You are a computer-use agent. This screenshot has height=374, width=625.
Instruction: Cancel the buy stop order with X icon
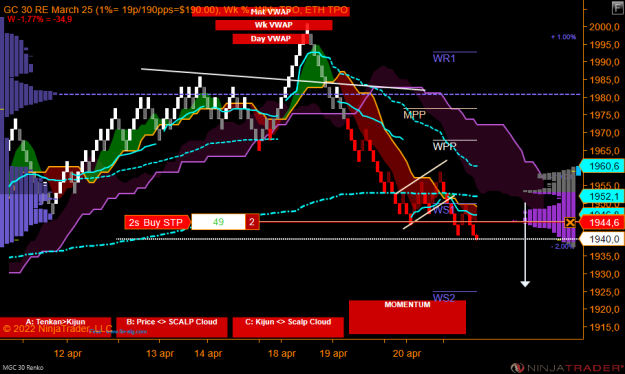click(x=570, y=222)
